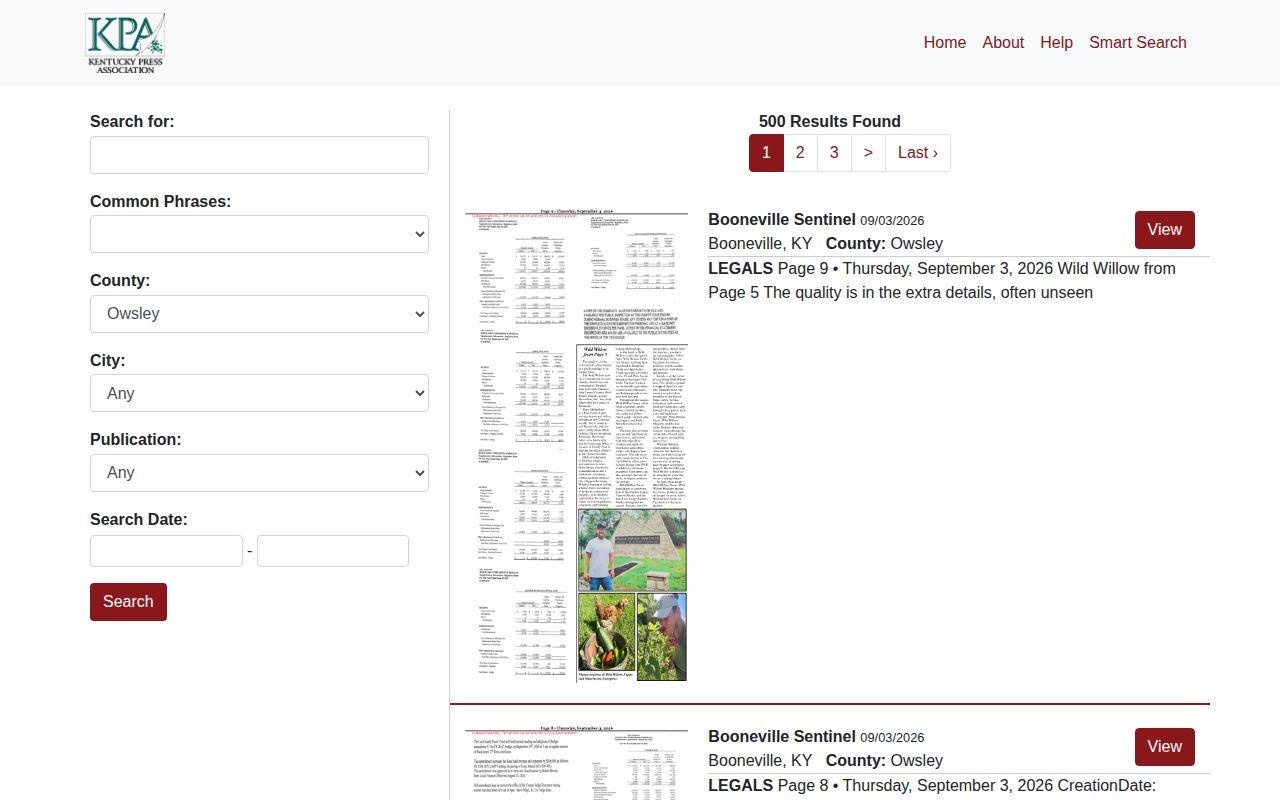This screenshot has width=1280, height=800.
Task: Go to the About page
Action: pyautogui.click(x=1003, y=42)
